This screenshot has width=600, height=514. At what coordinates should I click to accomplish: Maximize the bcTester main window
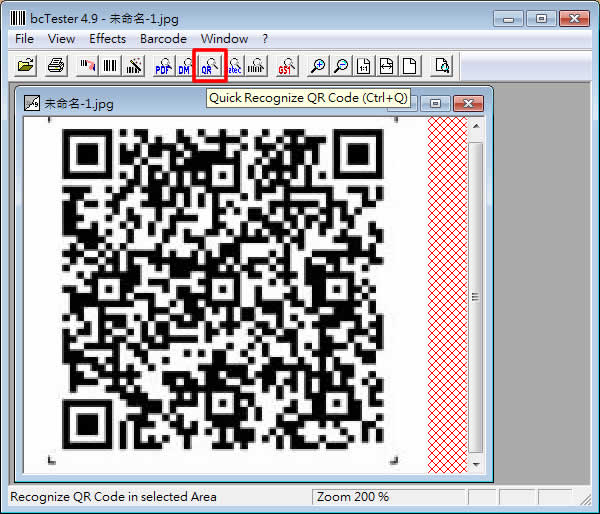point(541,19)
